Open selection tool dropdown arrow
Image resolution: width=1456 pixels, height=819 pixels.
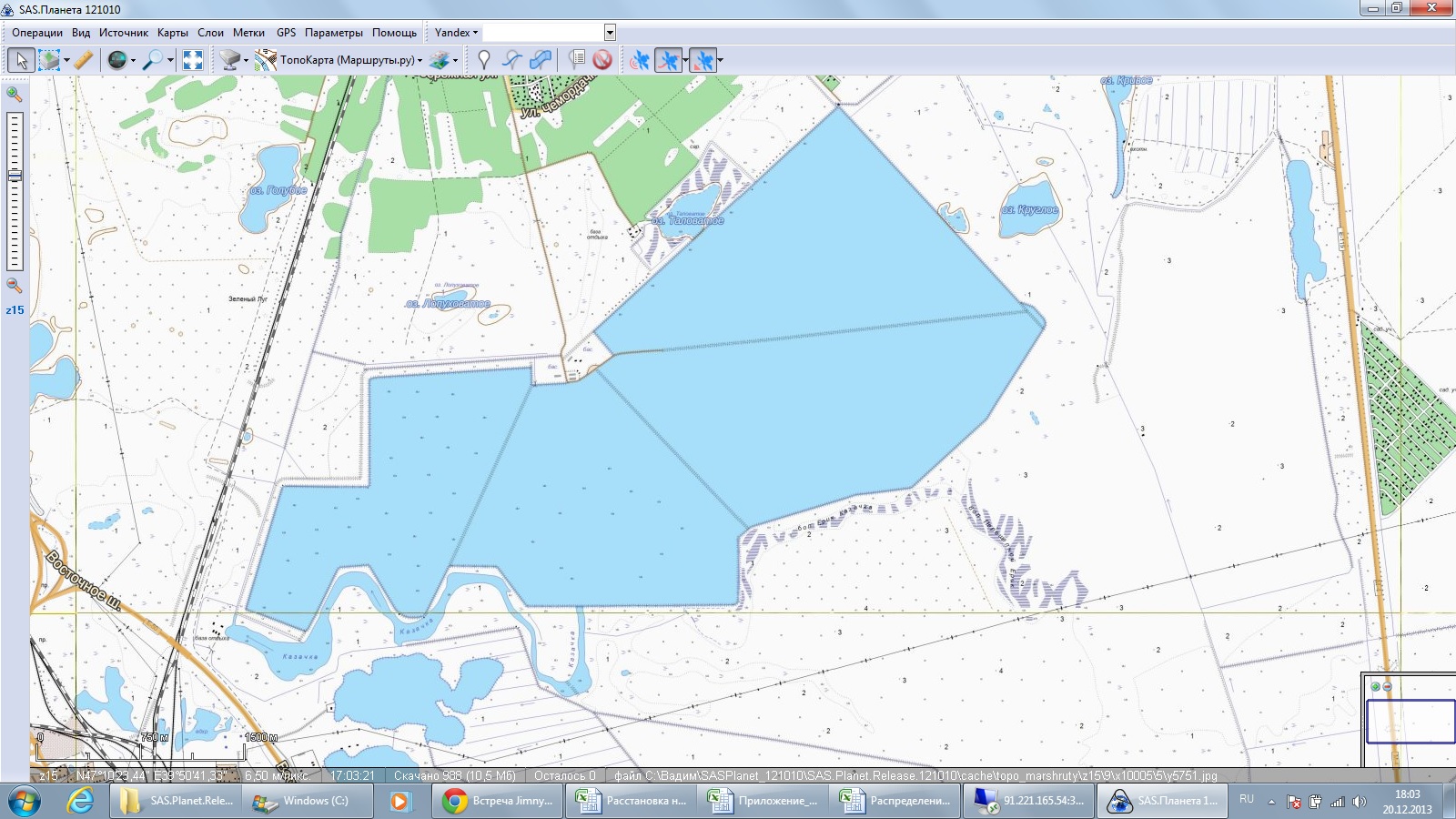[66, 61]
